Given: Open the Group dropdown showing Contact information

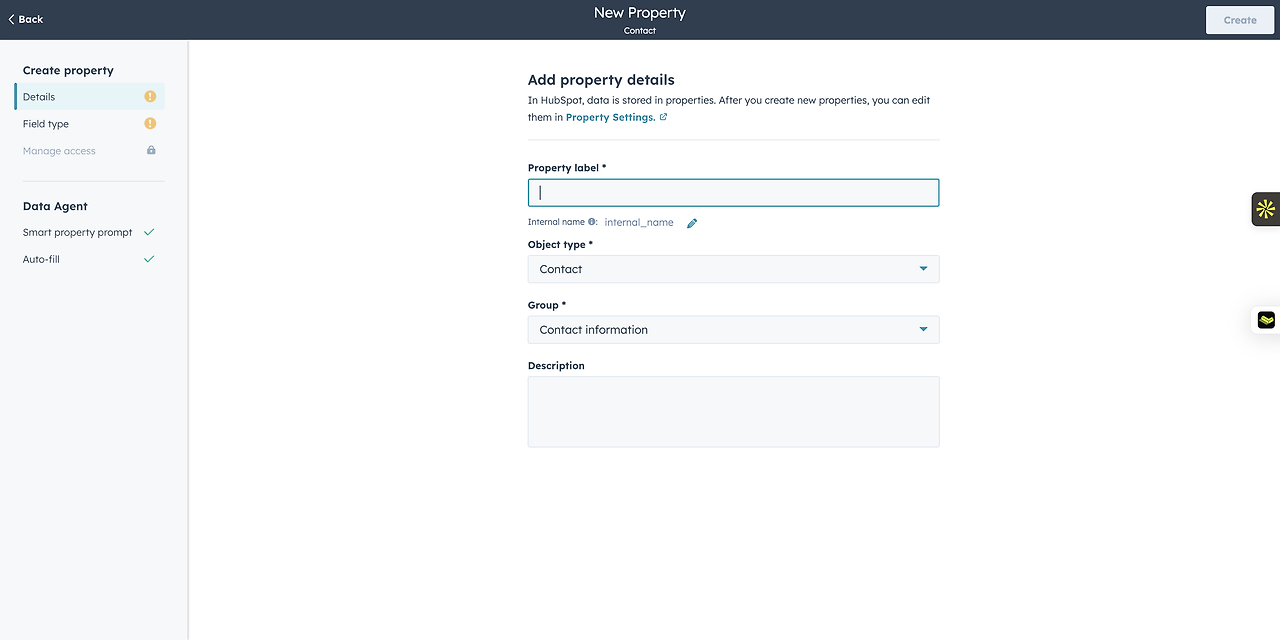Looking at the screenshot, I should click(733, 330).
